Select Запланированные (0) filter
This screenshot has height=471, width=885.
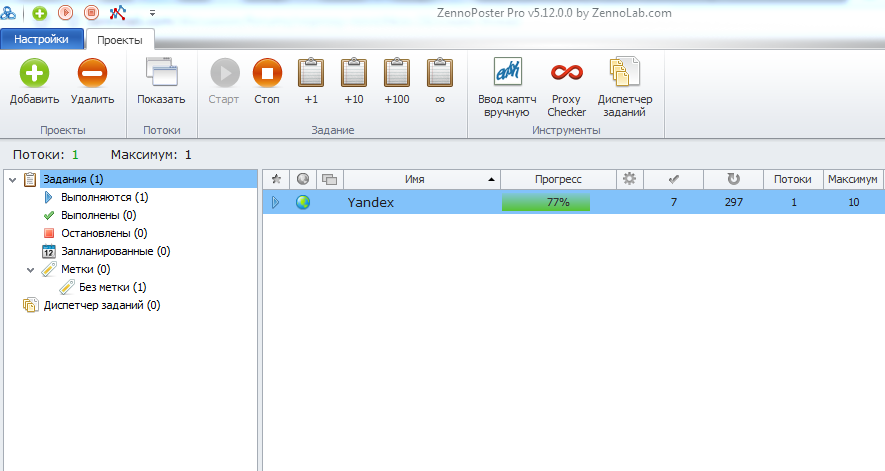(116, 251)
